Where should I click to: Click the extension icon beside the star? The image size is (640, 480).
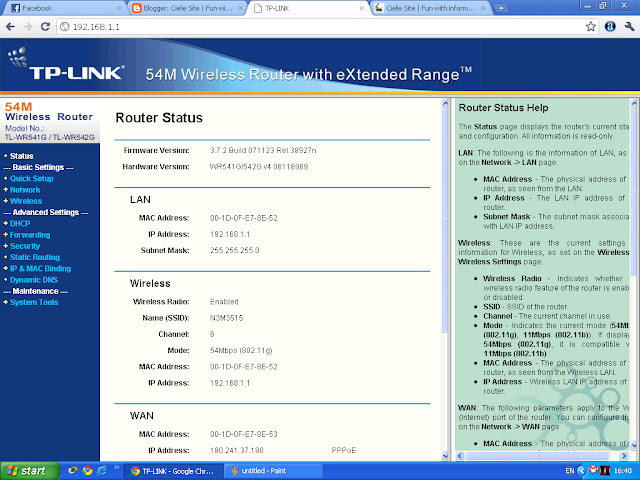(610, 27)
